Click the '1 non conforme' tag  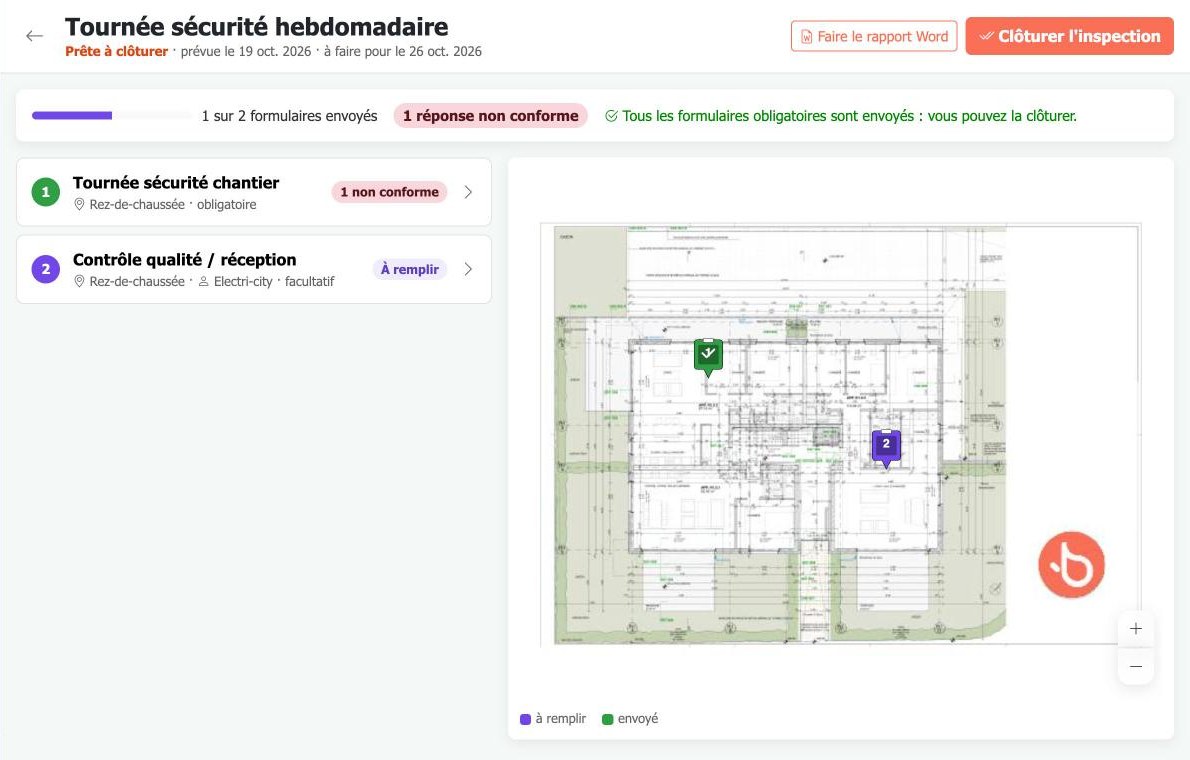tap(389, 192)
